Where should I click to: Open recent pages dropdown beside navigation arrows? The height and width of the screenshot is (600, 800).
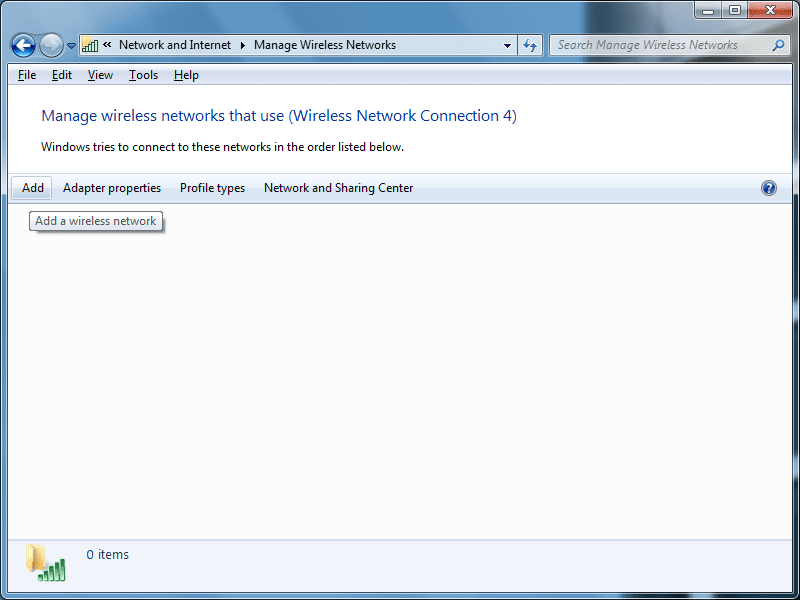(x=71, y=46)
